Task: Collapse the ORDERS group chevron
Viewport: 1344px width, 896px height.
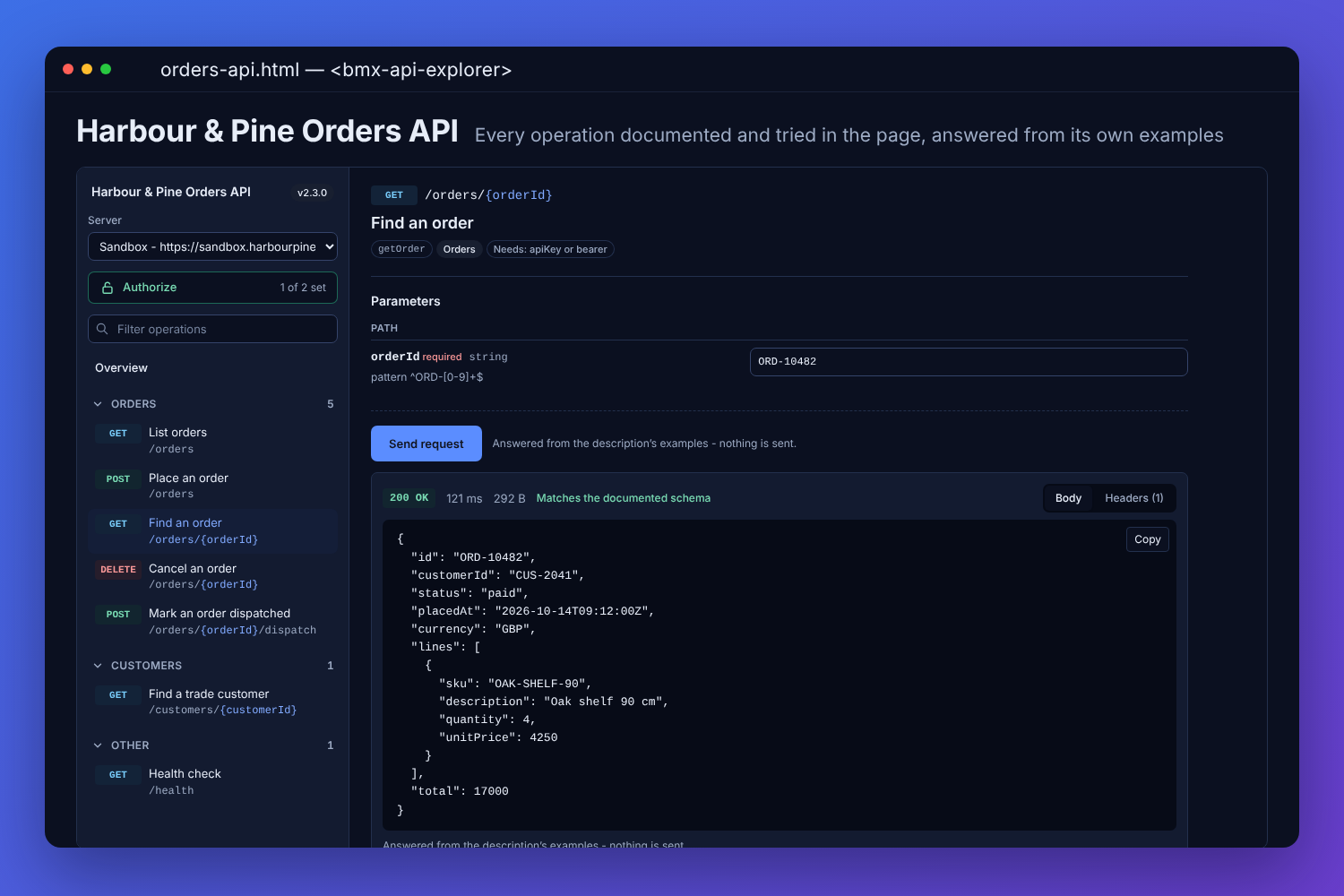Action: pos(98,404)
